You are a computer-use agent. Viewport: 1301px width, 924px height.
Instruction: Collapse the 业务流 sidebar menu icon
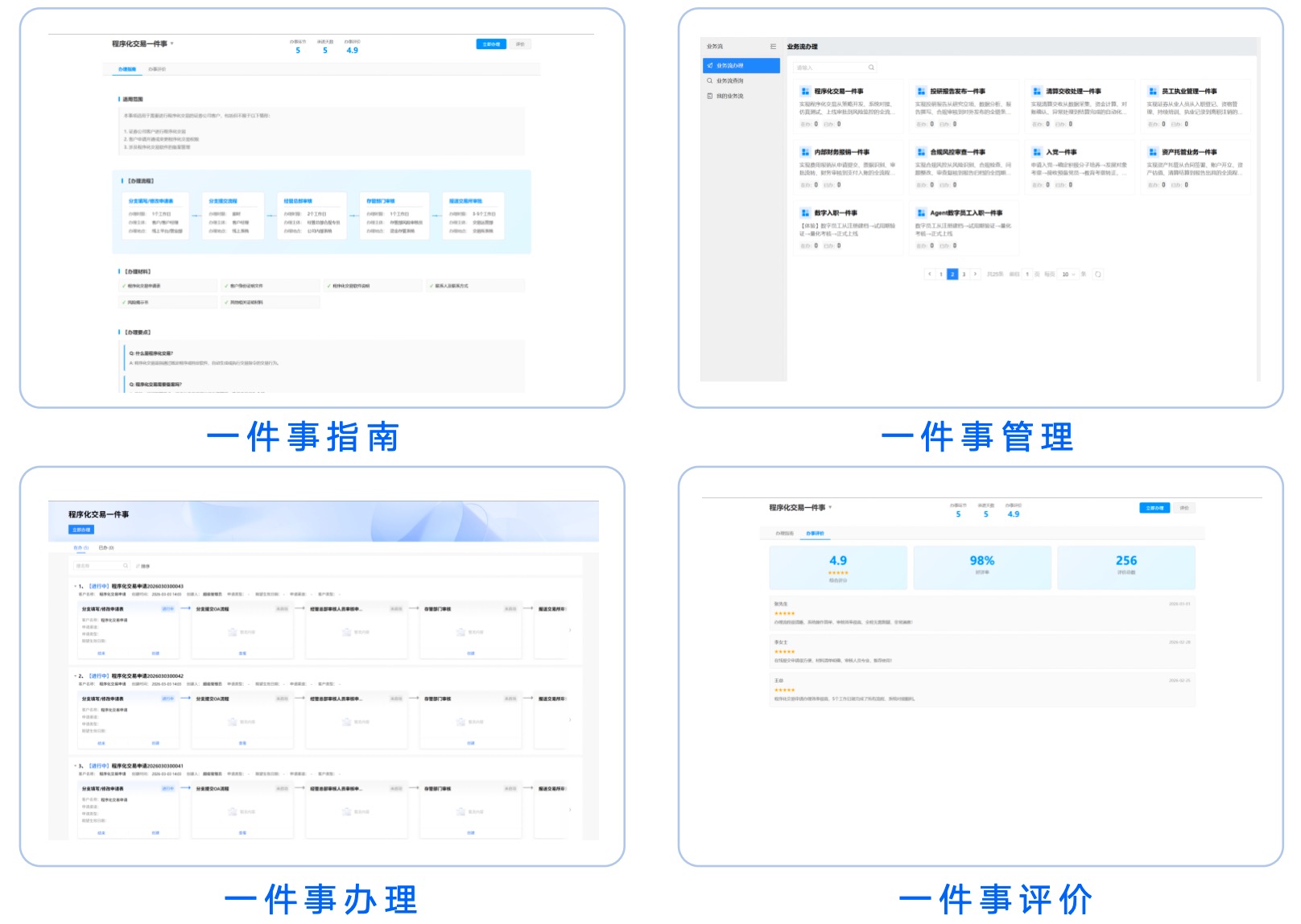pos(773,47)
